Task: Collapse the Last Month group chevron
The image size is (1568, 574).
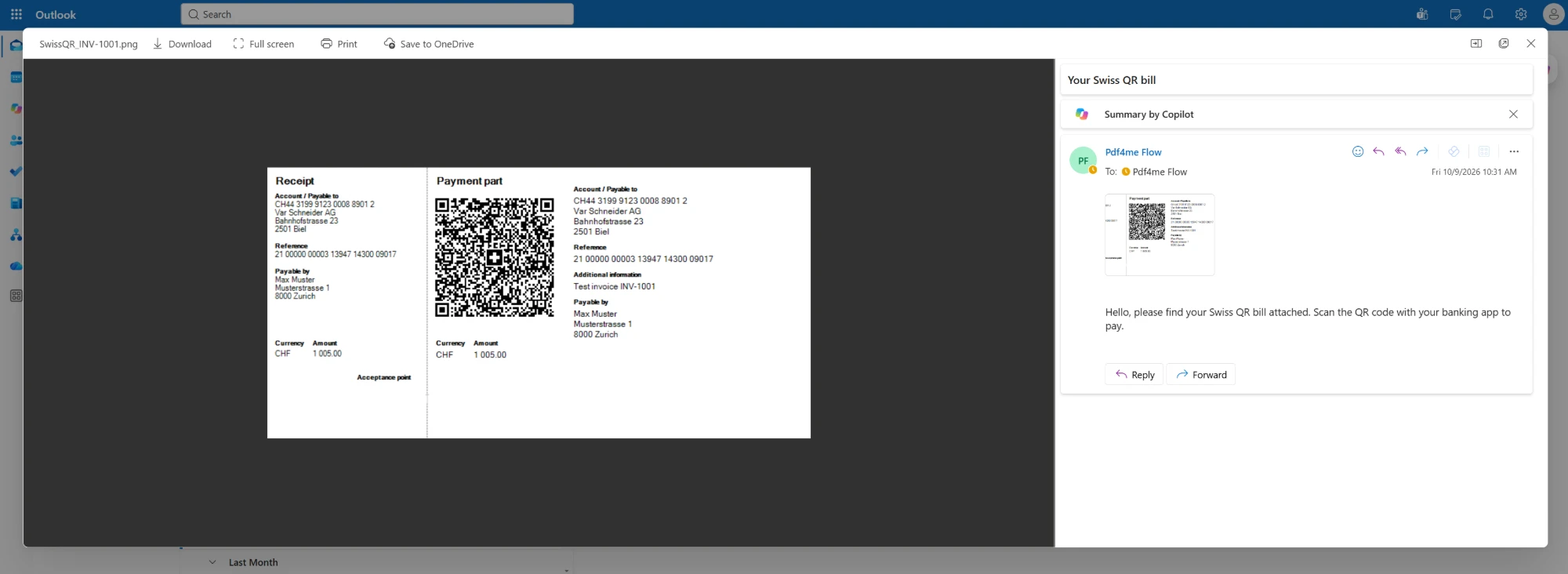Action: click(212, 562)
